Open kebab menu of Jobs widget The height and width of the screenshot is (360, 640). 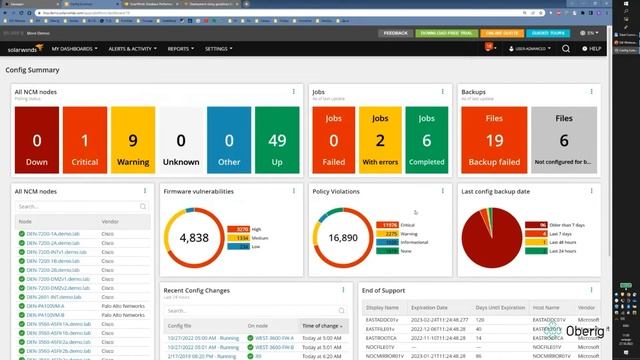coord(442,92)
